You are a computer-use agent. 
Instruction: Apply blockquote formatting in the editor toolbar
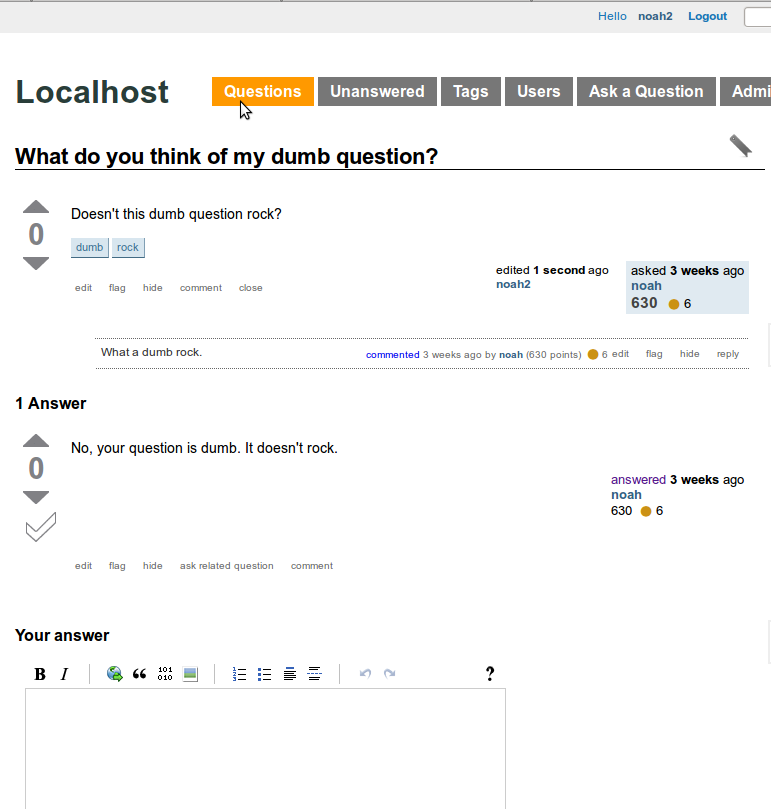140,674
